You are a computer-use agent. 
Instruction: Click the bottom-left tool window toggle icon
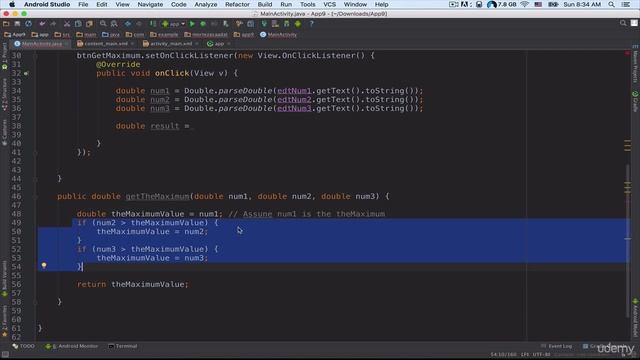point(5,354)
